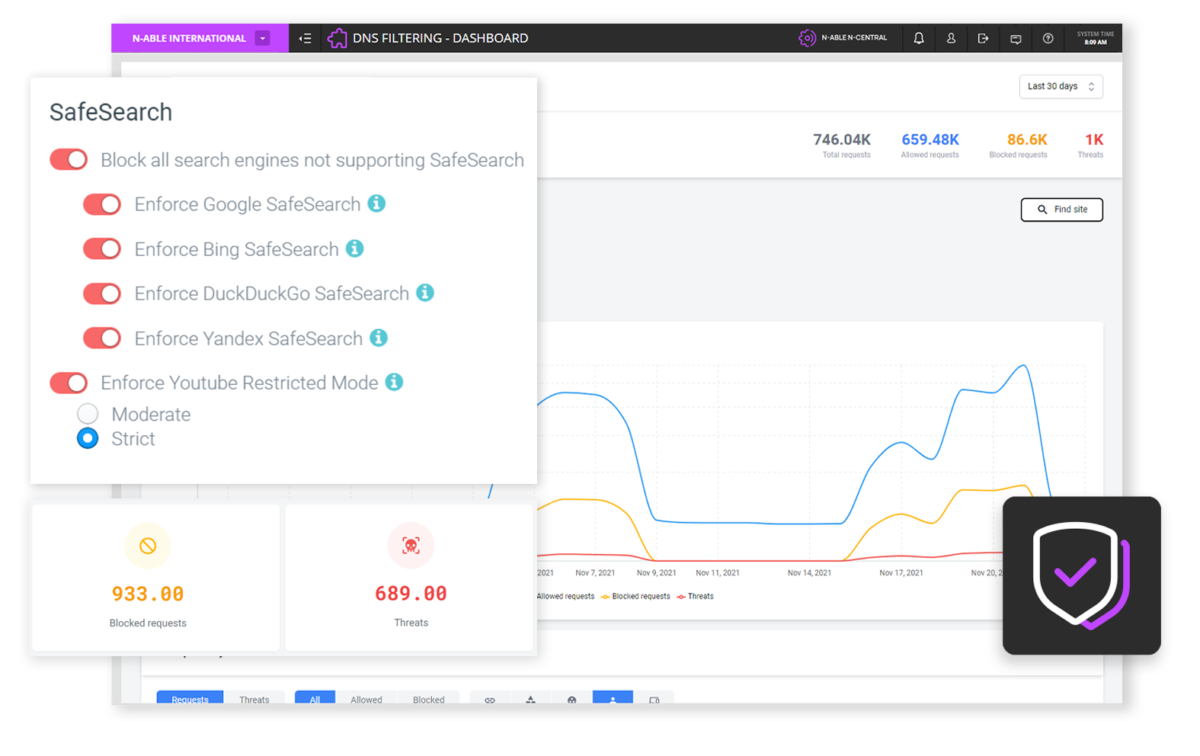Click info icon beside Enforce Youtube Restricted Mode
Viewport: 1200px width, 756px height.
click(394, 381)
